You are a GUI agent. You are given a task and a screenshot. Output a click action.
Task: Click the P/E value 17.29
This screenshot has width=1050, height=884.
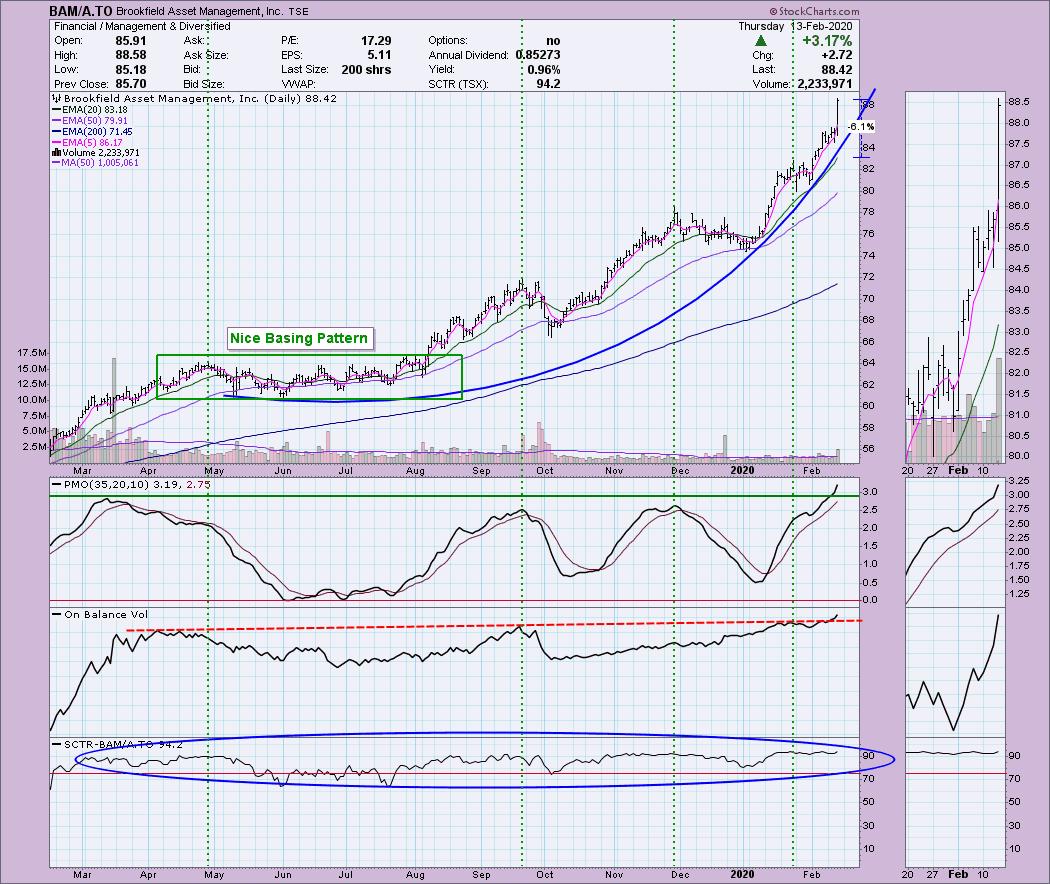(x=376, y=41)
